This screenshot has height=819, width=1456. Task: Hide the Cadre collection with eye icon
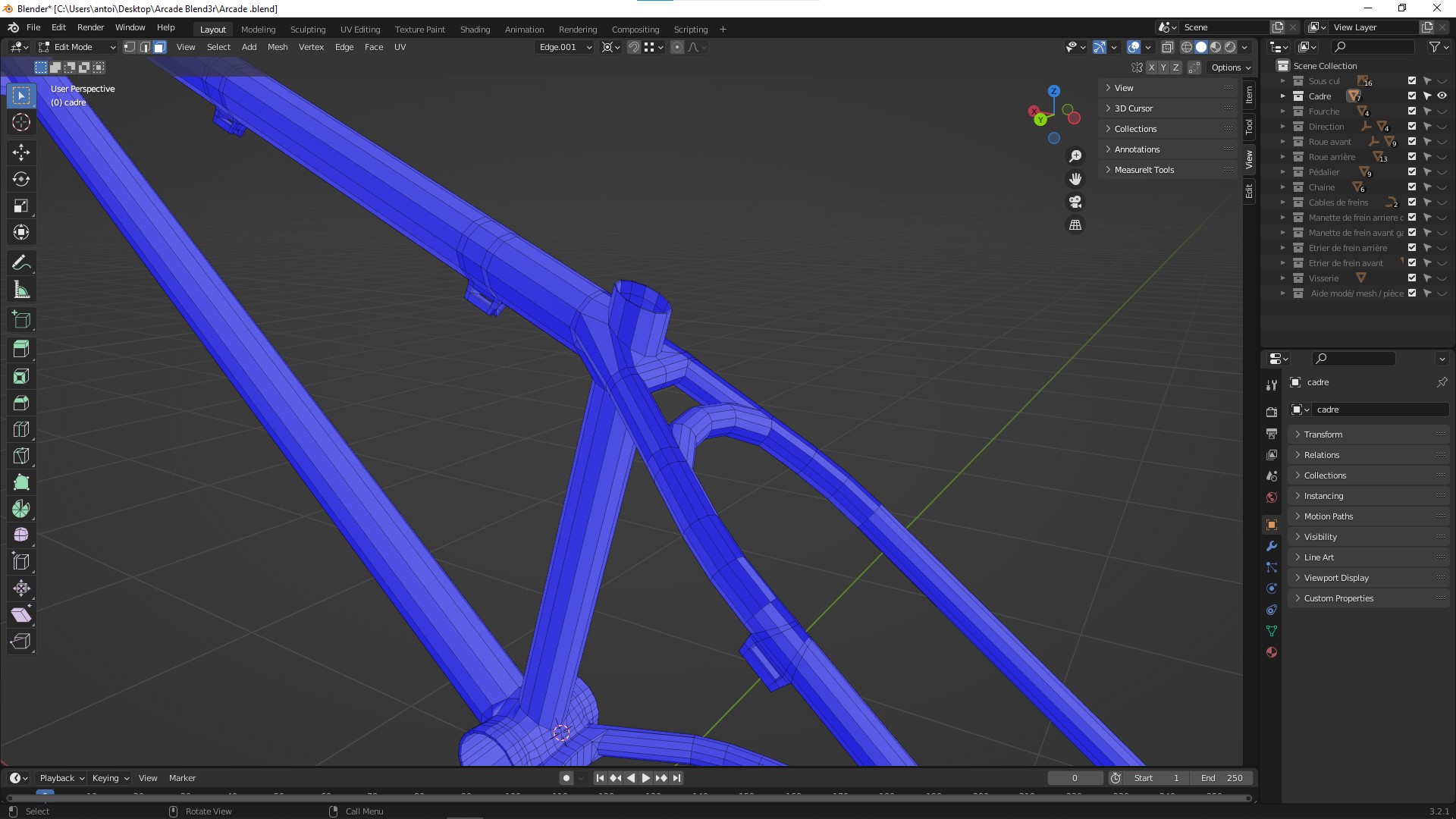[x=1442, y=96]
